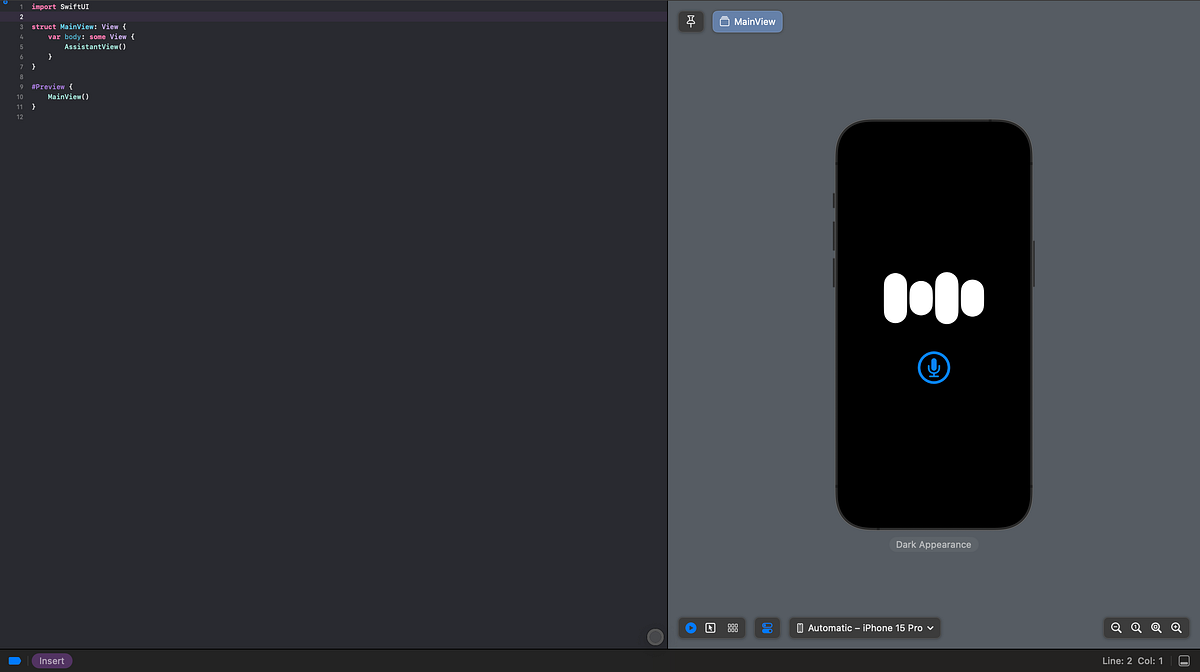This screenshot has height=672, width=1200.
Task: Open the device settings preview options
Action: click(767, 627)
